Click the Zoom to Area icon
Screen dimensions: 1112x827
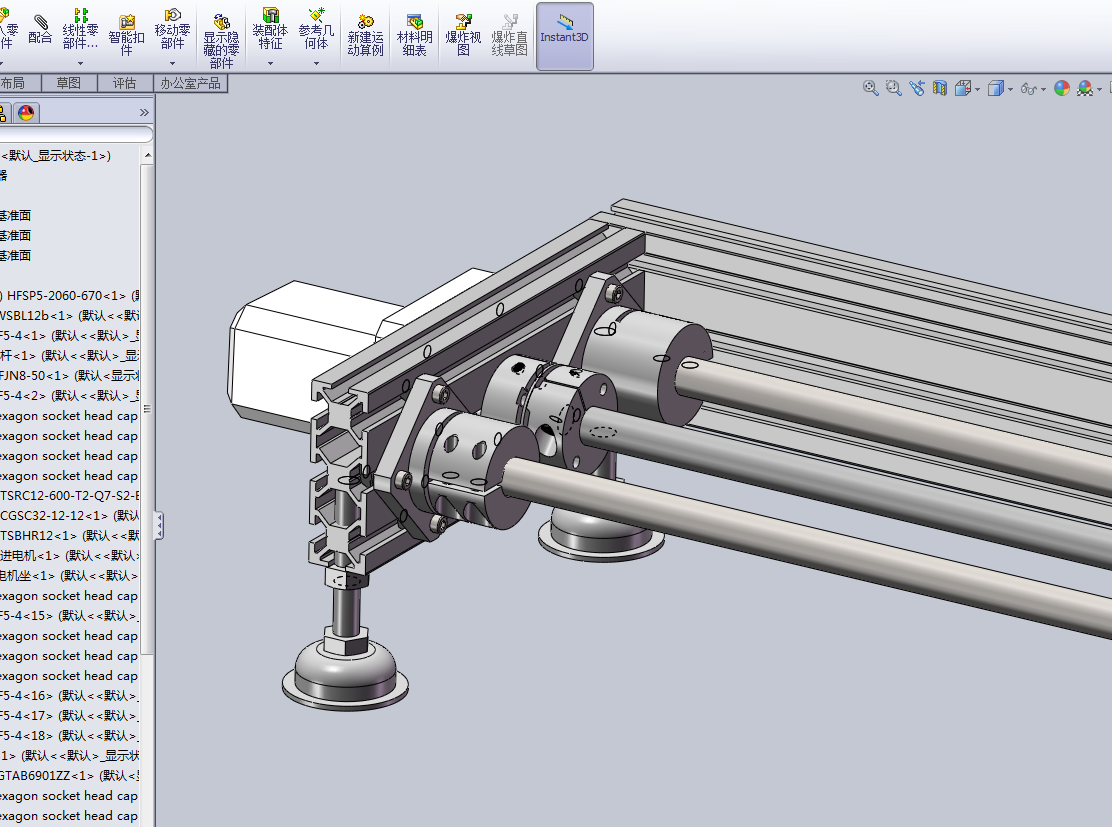(x=894, y=88)
